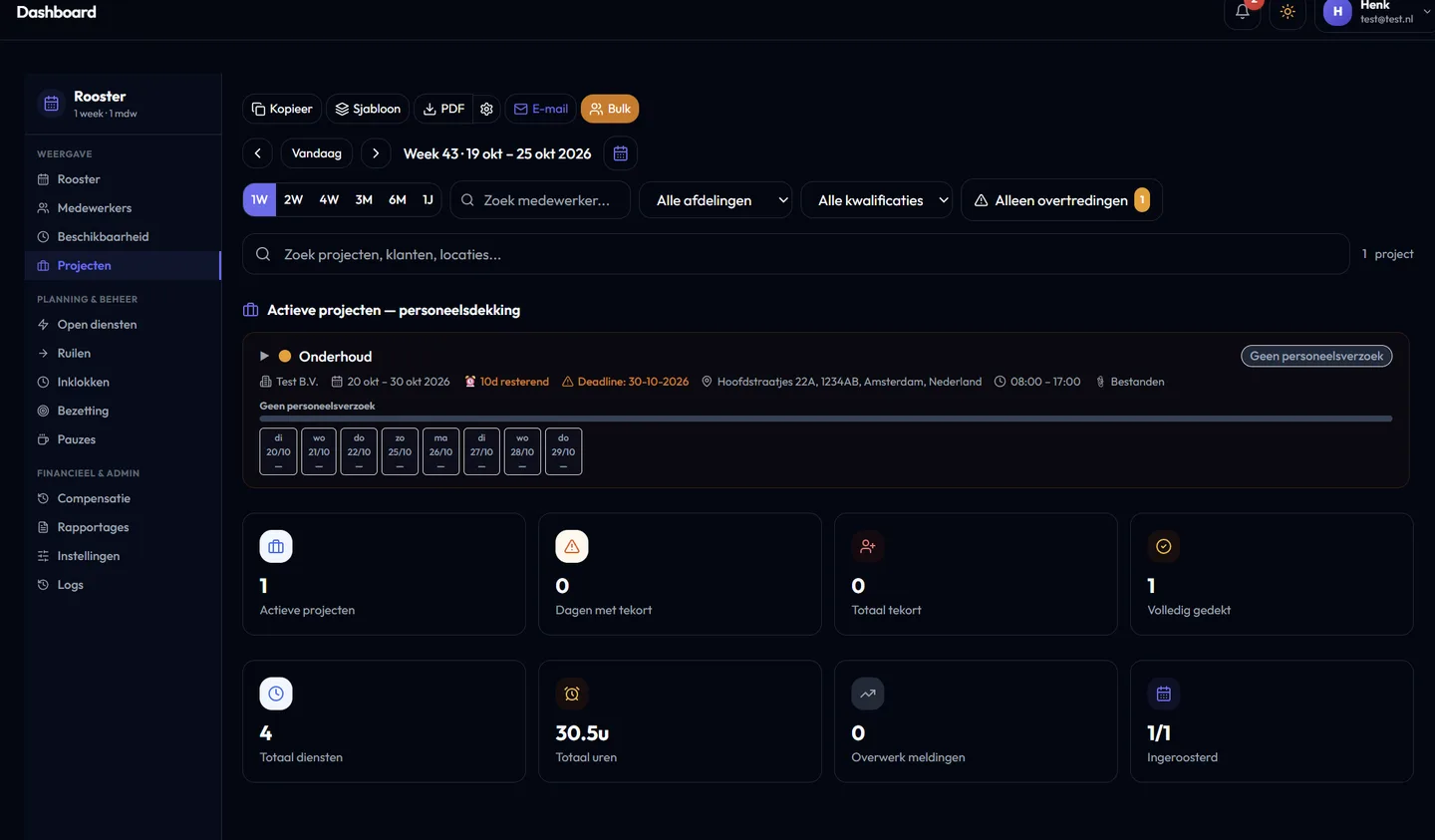Image resolution: width=1435 pixels, height=840 pixels.
Task: Open PDF export settings gear
Action: coord(486,109)
